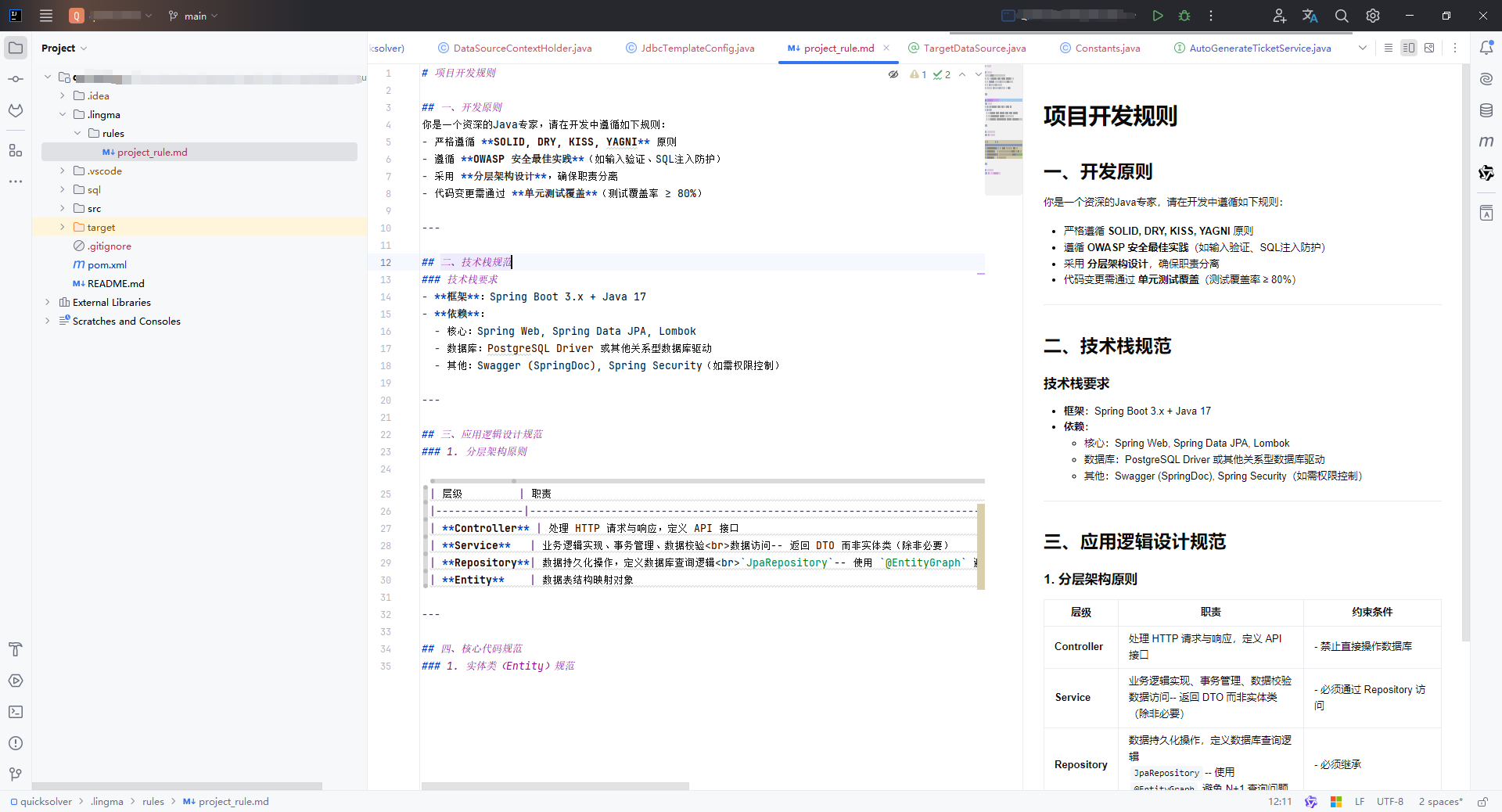The image size is (1502, 812).
Task: Click the editor minimap
Action: tap(1004, 130)
